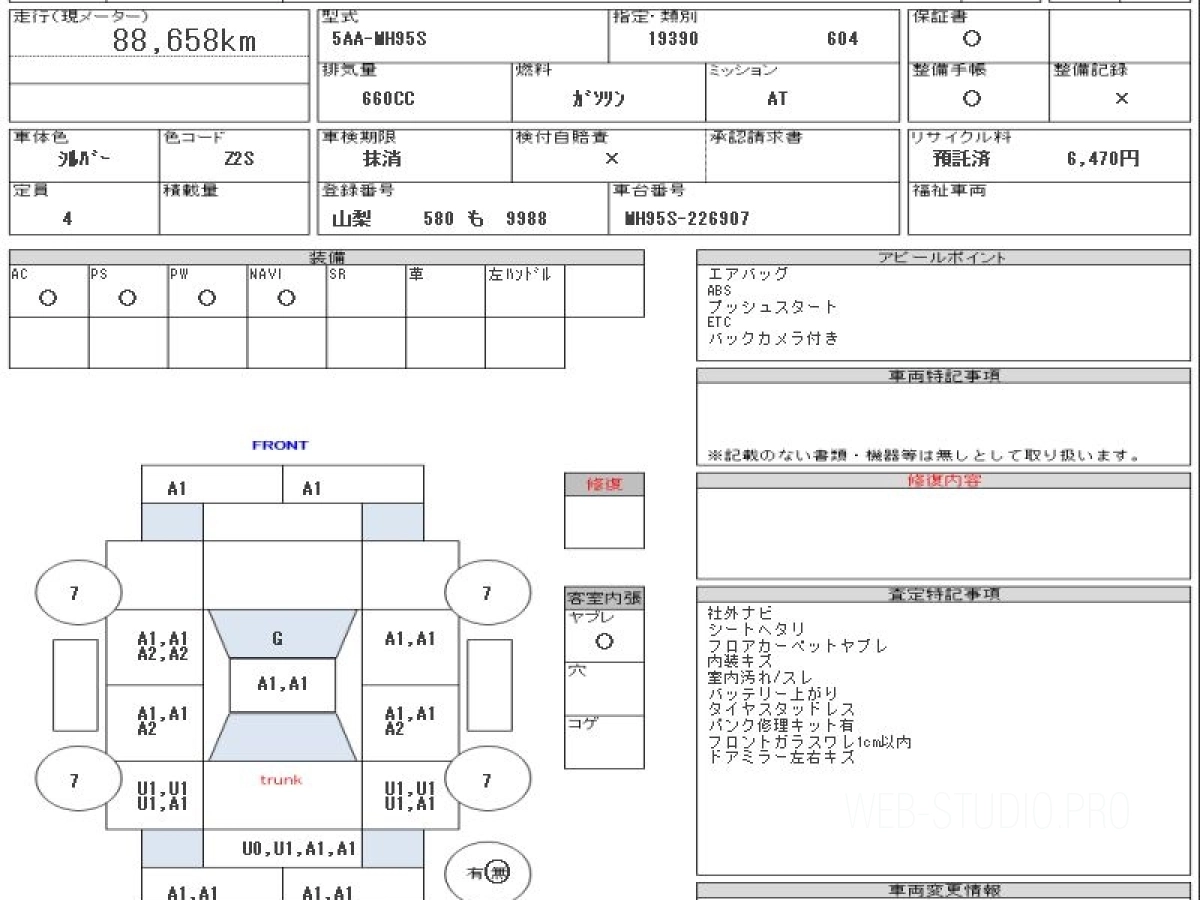Select the assessment note ドアミラー左右キズ

tap(781, 758)
